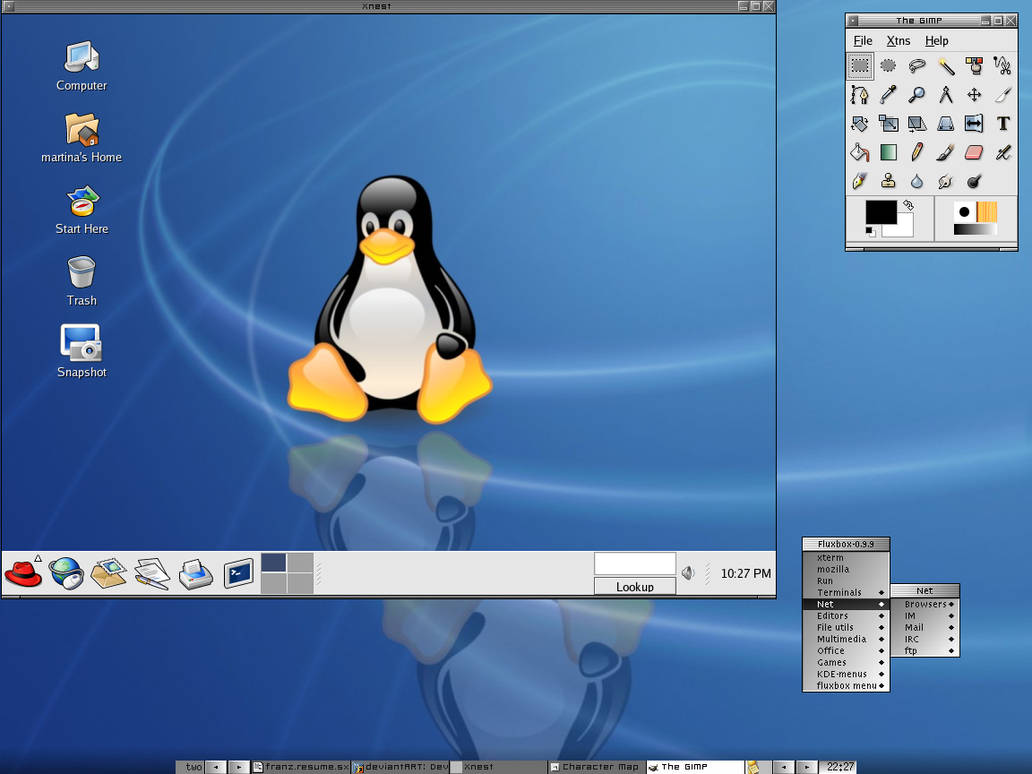
Task: Expand the Terminals submenu
Action: coord(846,592)
